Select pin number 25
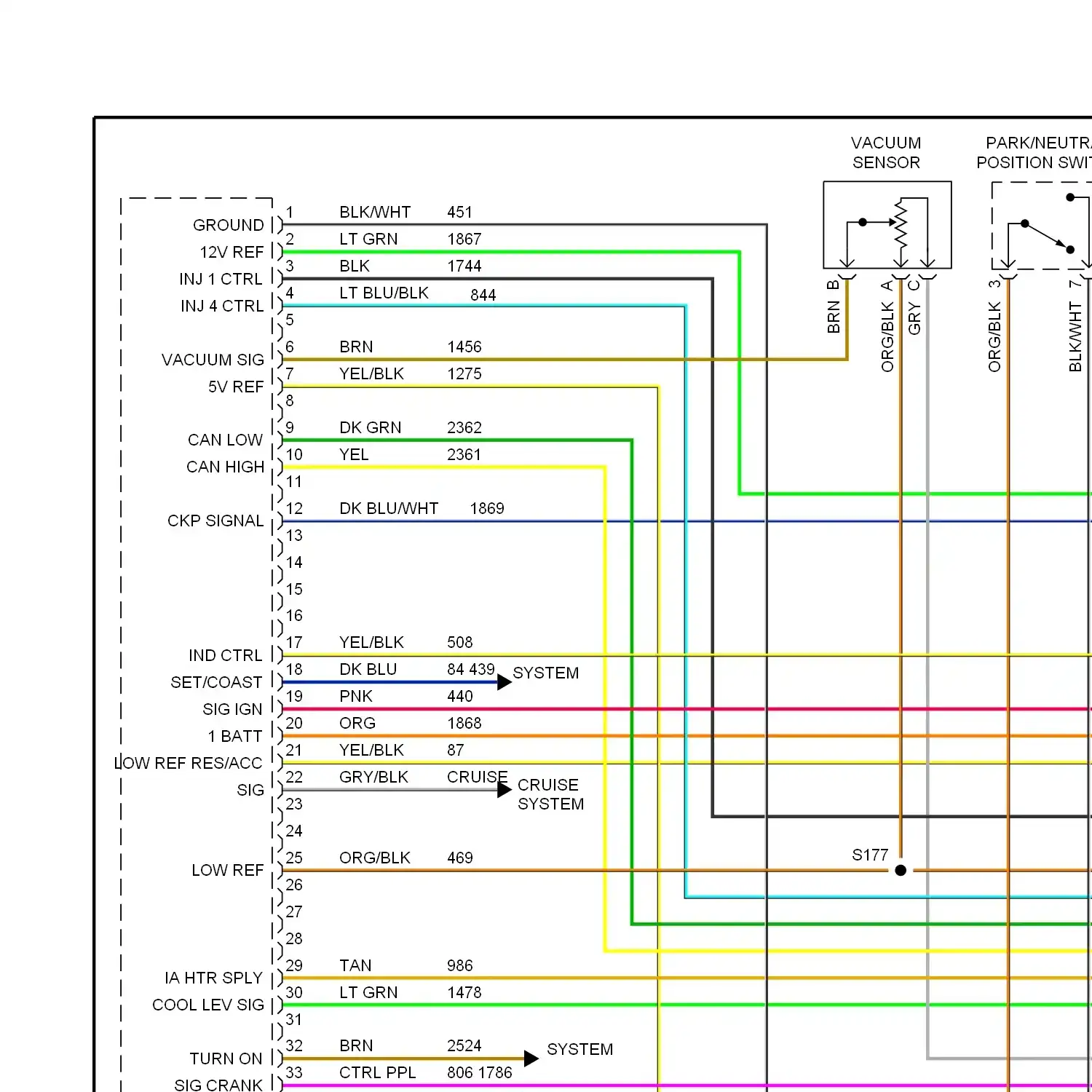Viewport: 1092px width, 1092px height. pyautogui.click(x=294, y=858)
